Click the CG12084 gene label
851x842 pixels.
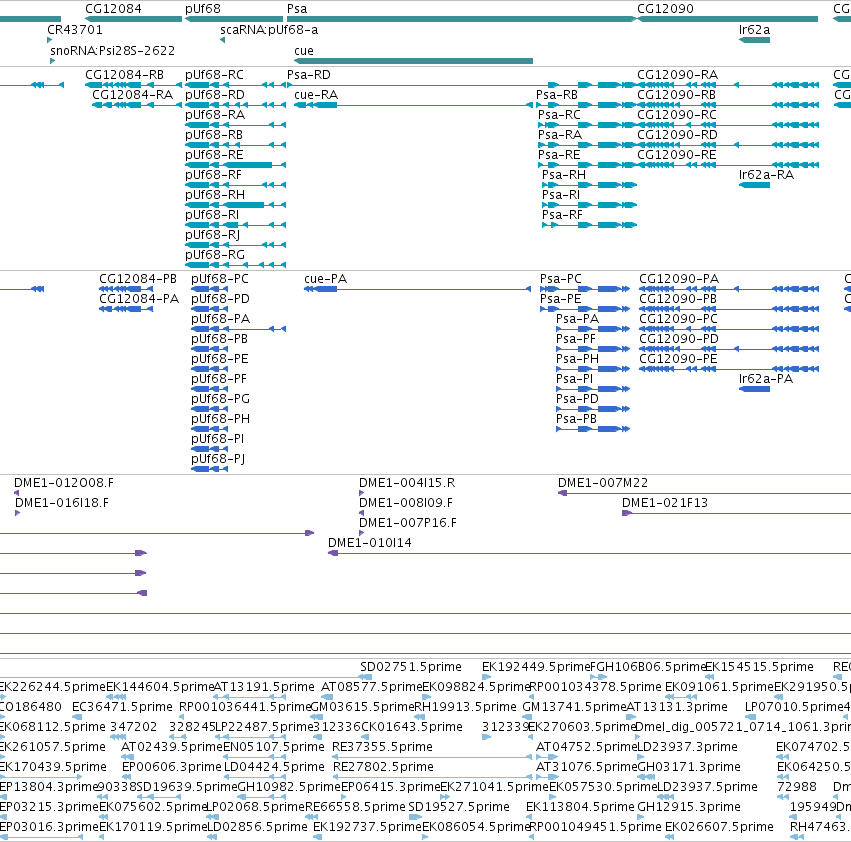(x=113, y=9)
